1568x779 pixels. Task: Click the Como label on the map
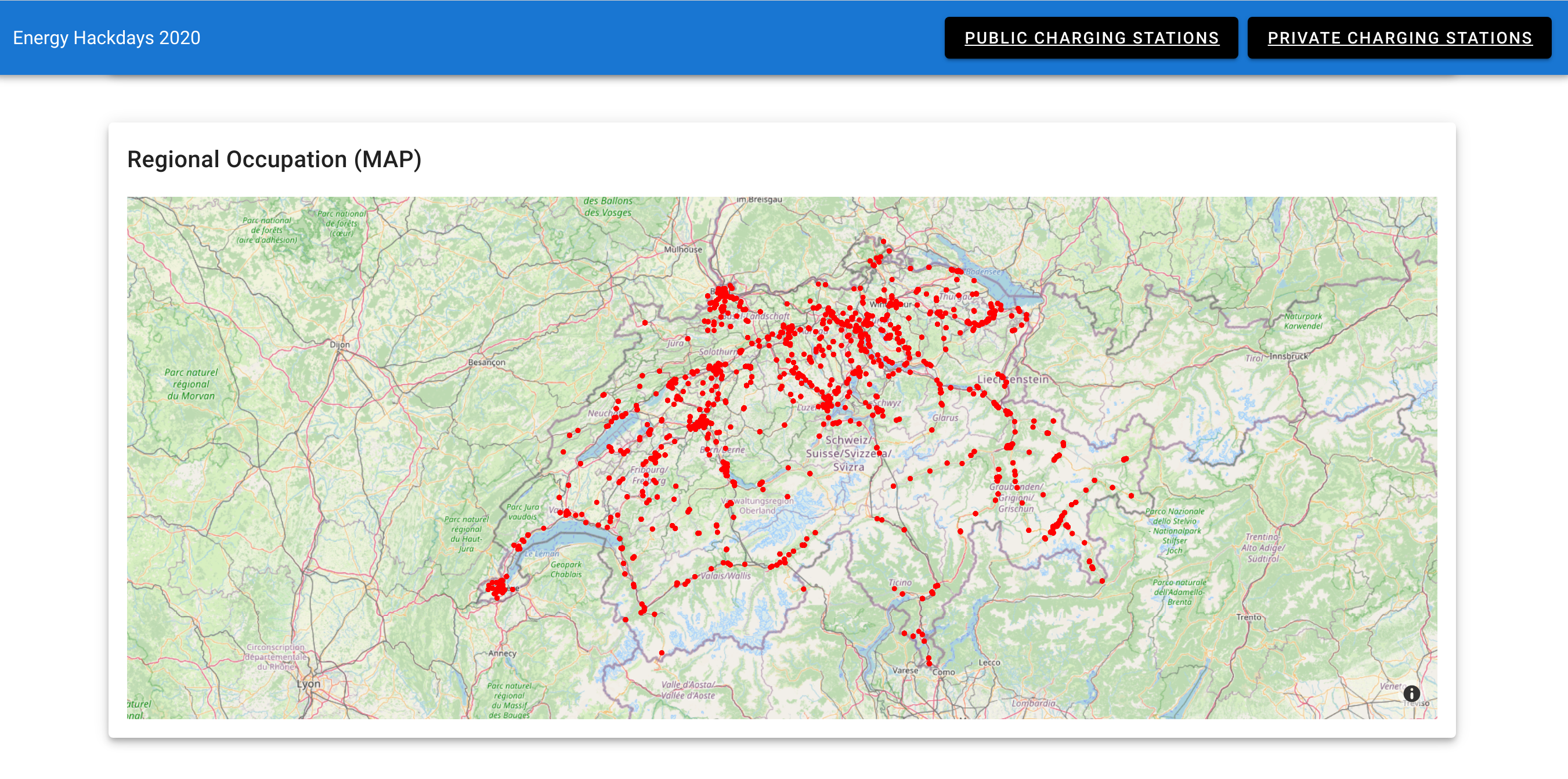[944, 672]
